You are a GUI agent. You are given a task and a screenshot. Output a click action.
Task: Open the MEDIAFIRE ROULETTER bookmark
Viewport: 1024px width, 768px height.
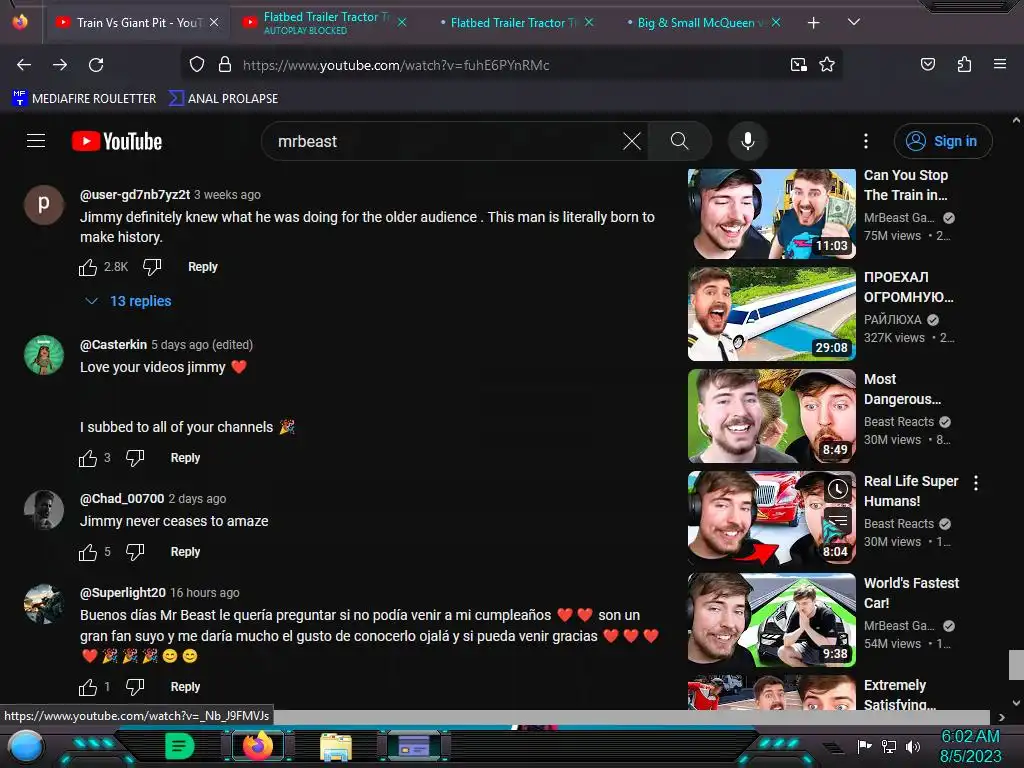click(84, 99)
